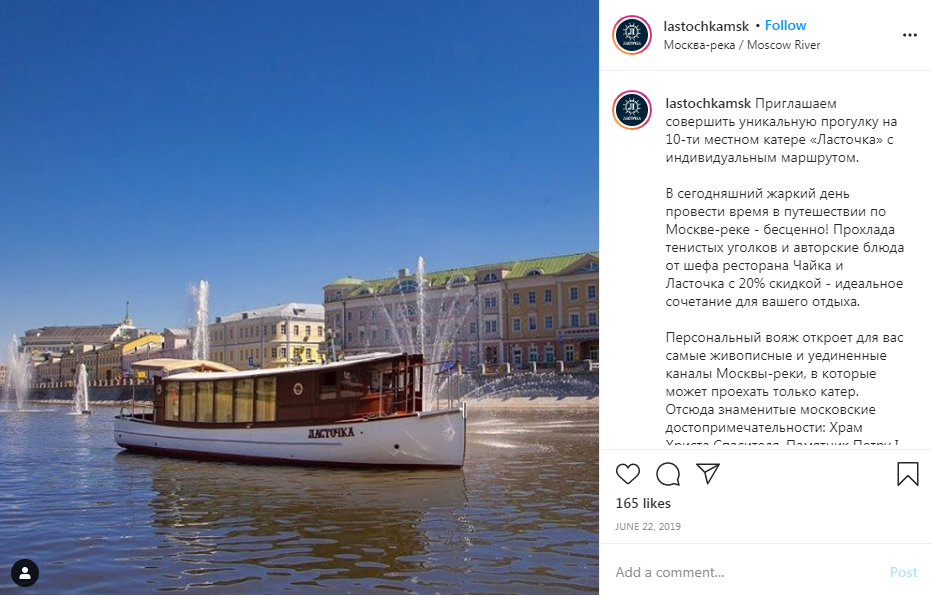Select the boat photo

[x=299, y=298]
